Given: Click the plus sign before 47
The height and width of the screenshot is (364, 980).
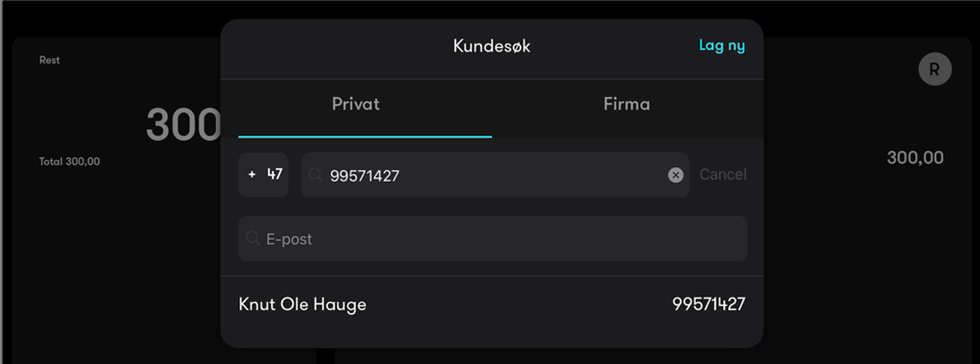Looking at the screenshot, I should tap(252, 175).
